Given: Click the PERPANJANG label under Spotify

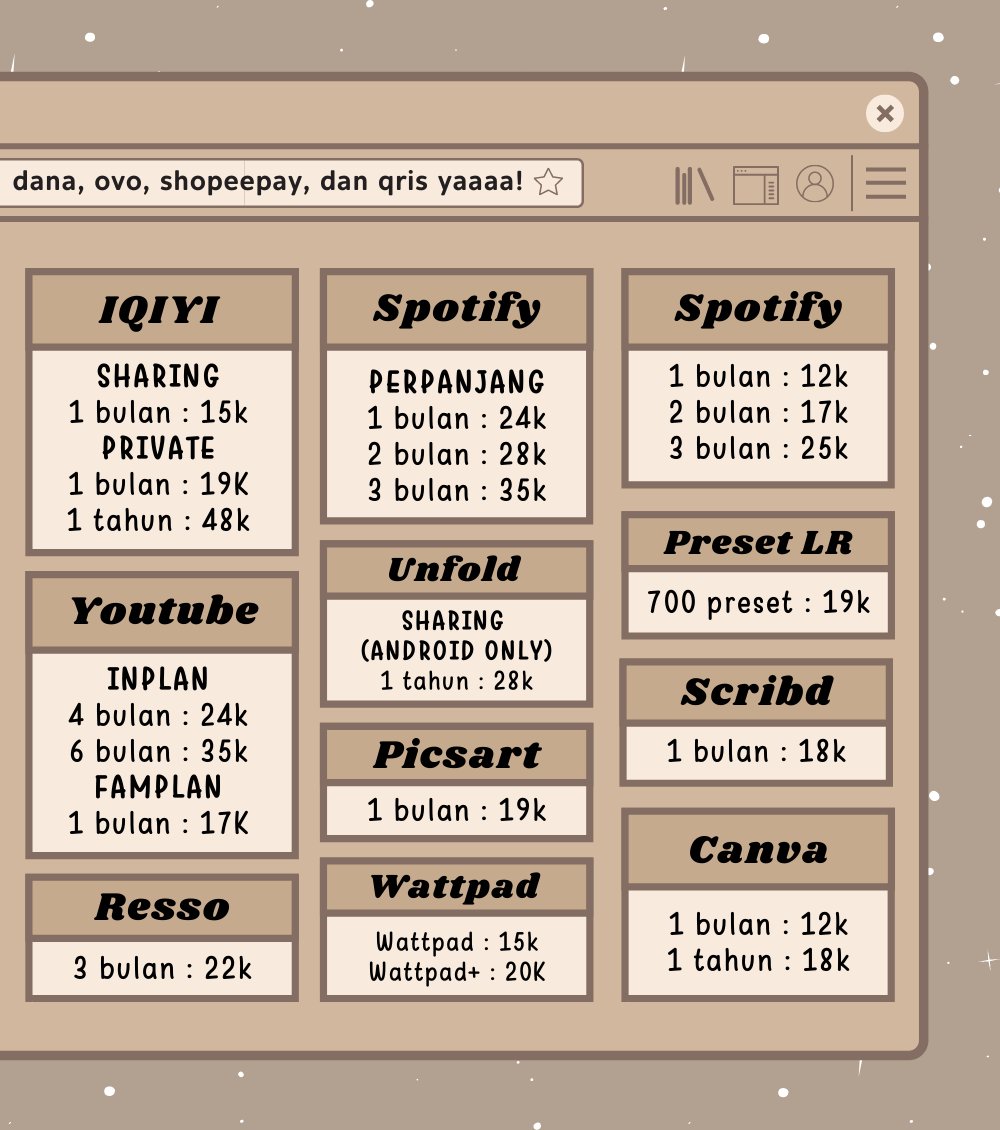Looking at the screenshot, I should [457, 382].
